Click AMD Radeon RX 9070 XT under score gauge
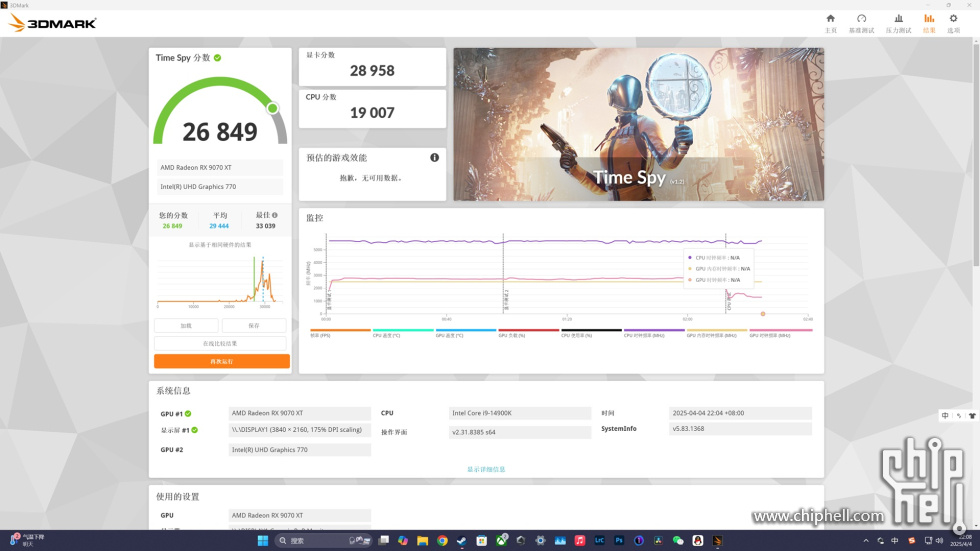 click(220, 167)
